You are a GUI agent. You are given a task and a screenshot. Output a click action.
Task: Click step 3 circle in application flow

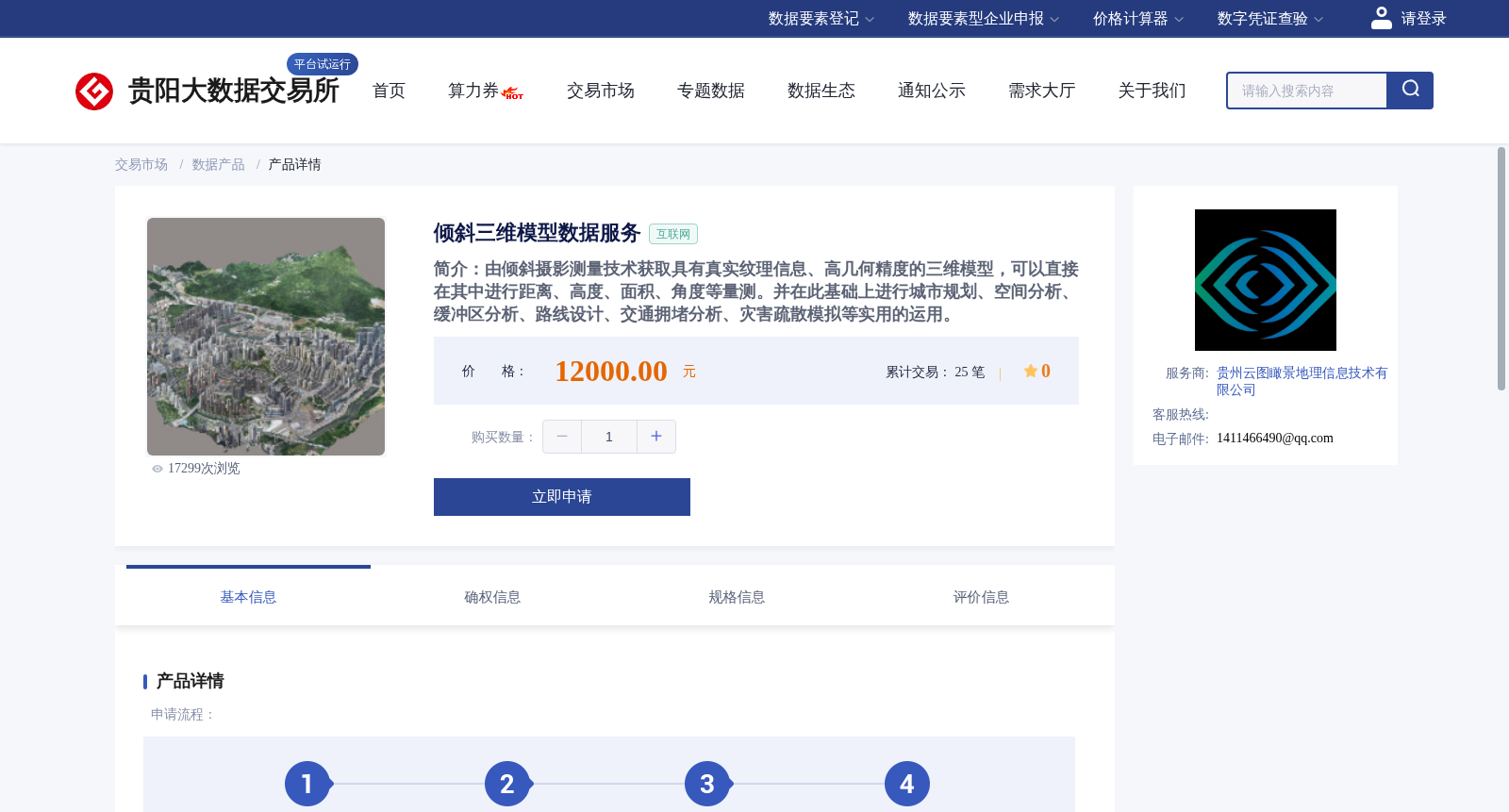click(x=706, y=784)
